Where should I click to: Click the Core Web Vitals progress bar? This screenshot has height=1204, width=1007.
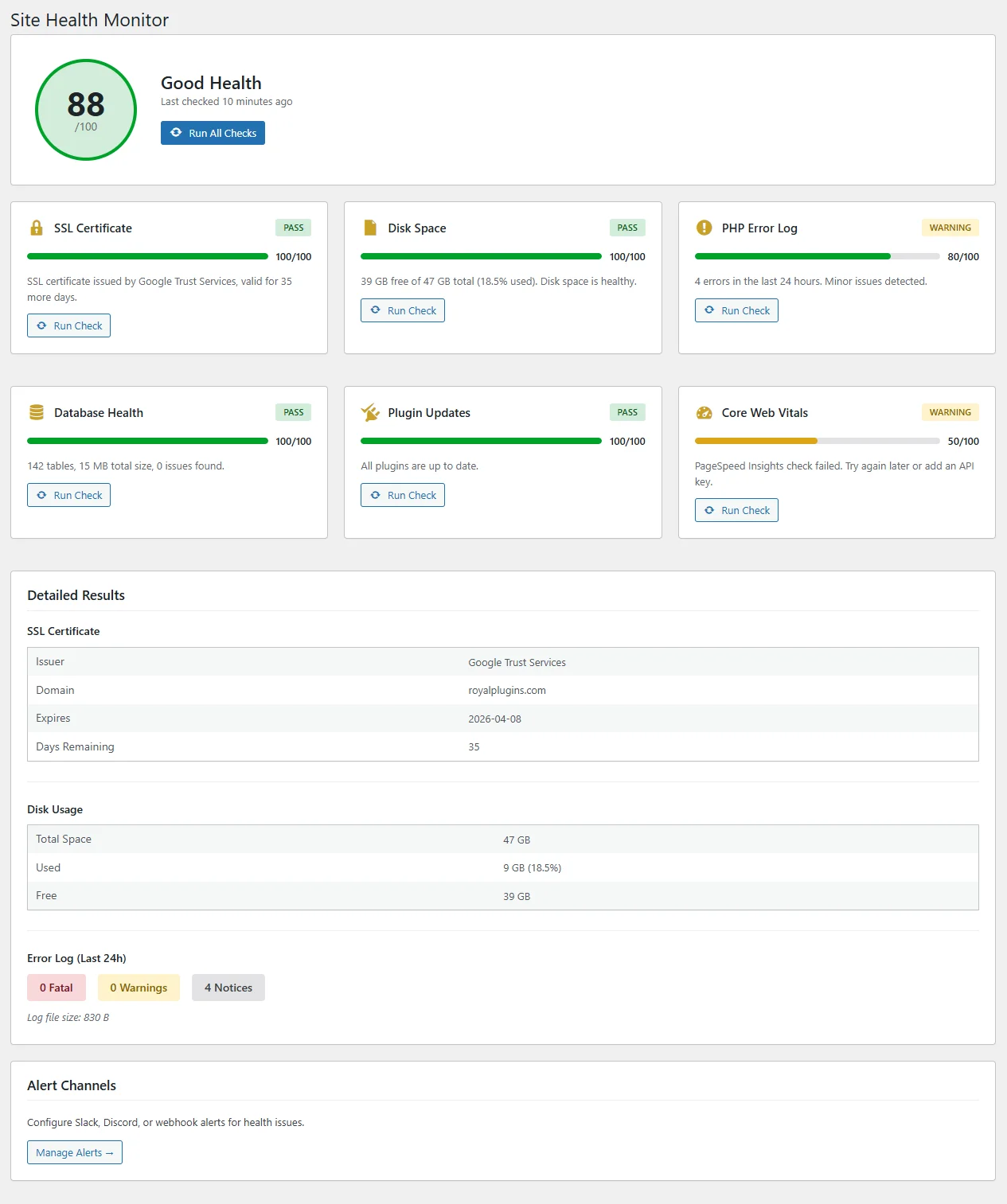[x=817, y=440]
